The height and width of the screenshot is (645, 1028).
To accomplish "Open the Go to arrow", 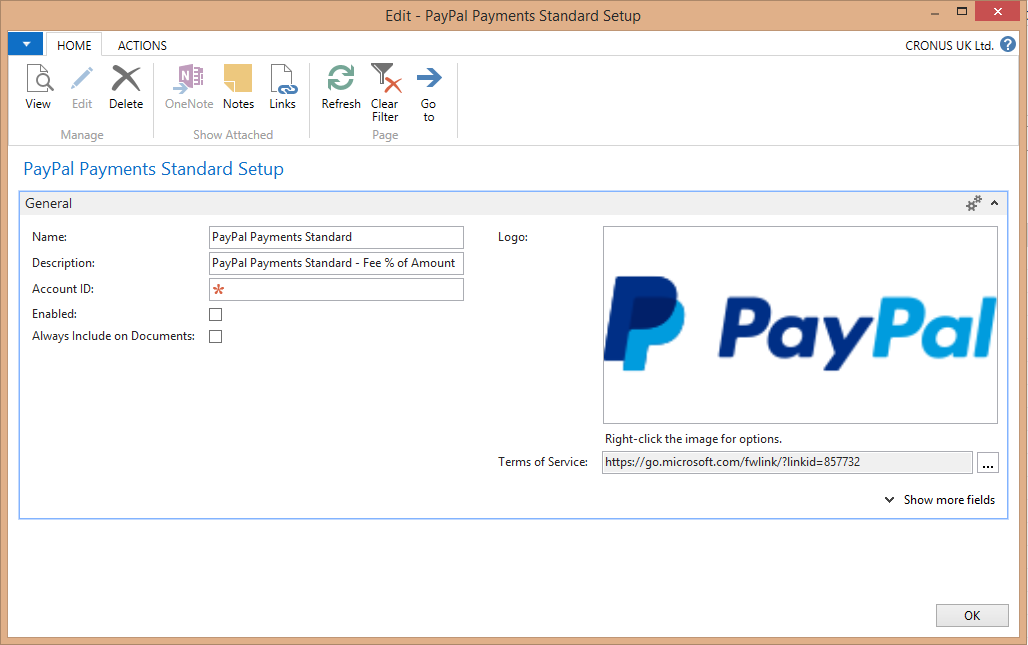I will pos(429,92).
